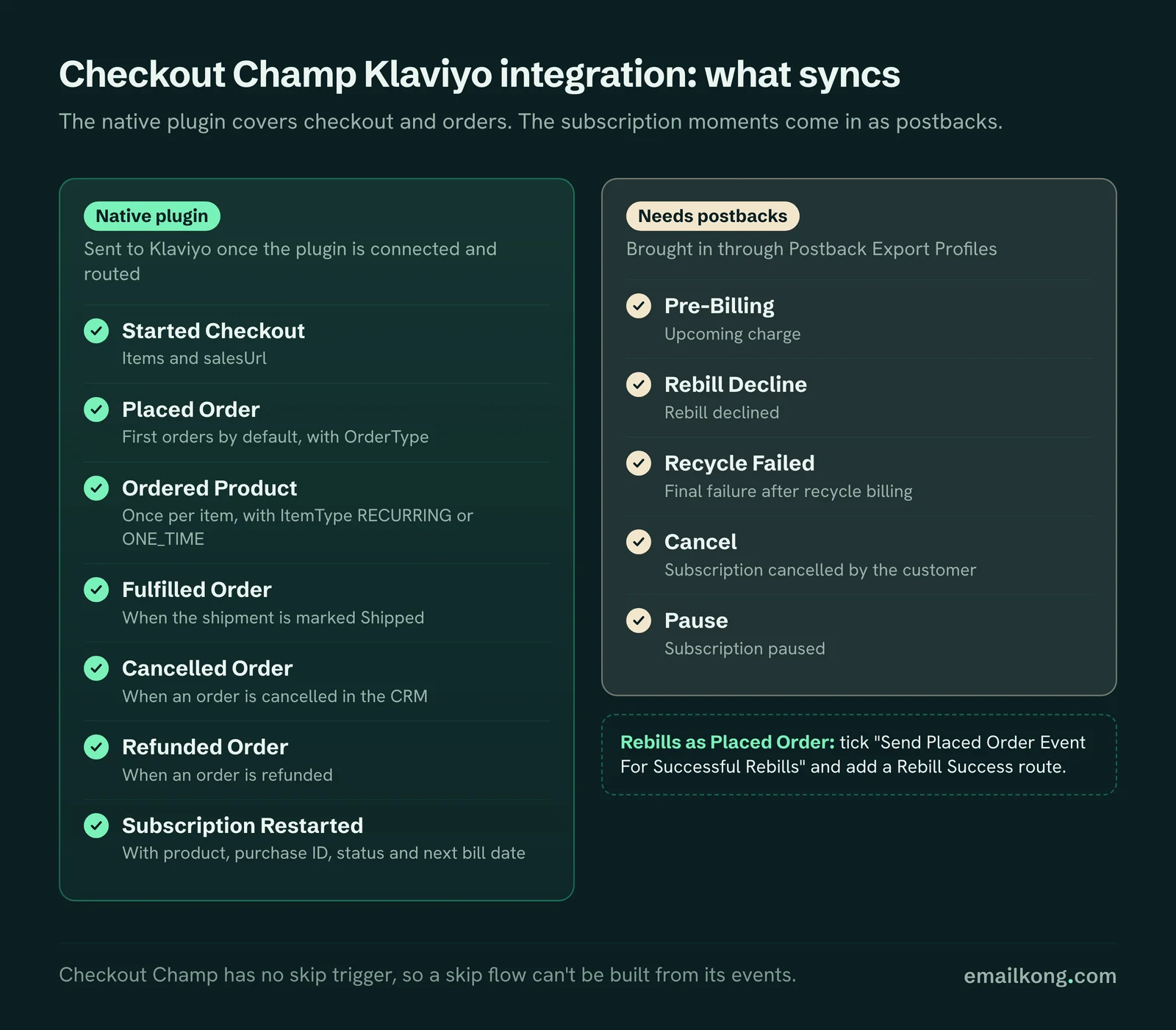Click the Rebills as Placed Order note
This screenshot has width=1176, height=1030.
(x=858, y=754)
